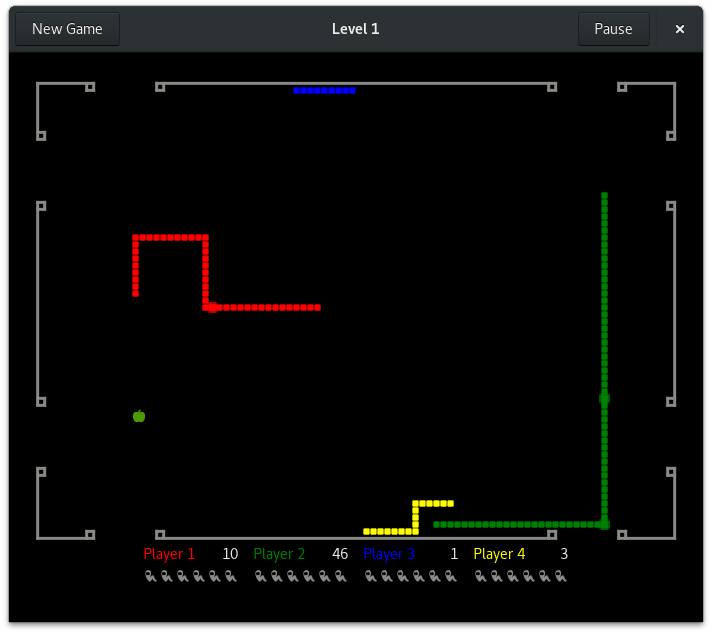Click Player 1's score of 10

point(230,554)
